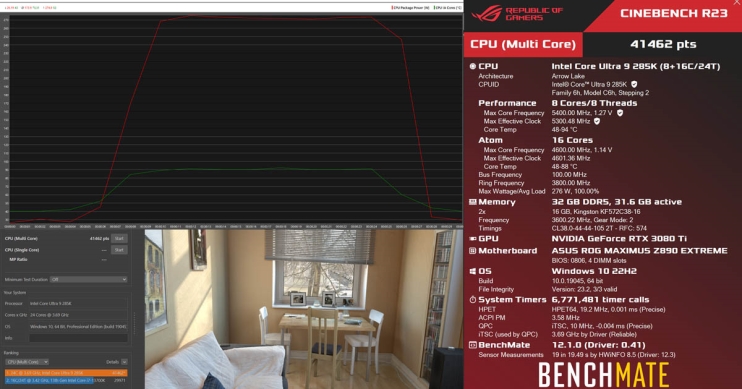Click the Ring Frequency 3800.00 MHz value
The width and height of the screenshot is (742, 389).
pos(571,183)
